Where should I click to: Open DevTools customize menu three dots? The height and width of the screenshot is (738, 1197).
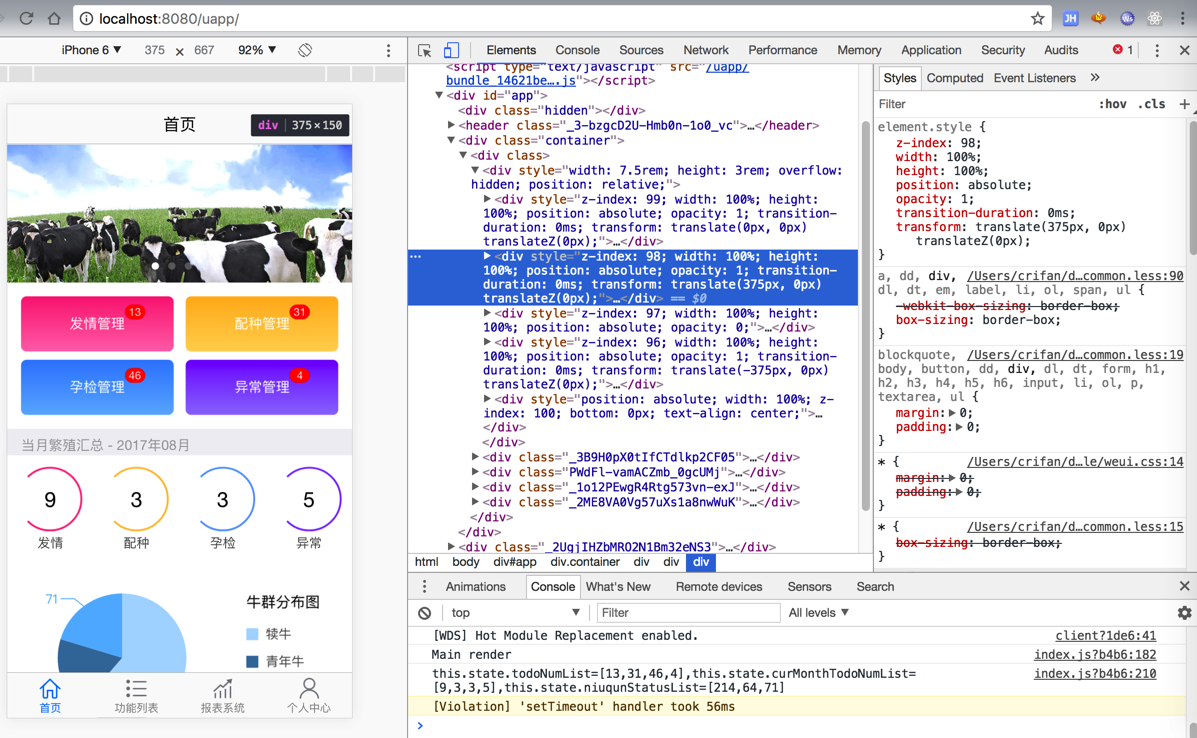click(1157, 50)
